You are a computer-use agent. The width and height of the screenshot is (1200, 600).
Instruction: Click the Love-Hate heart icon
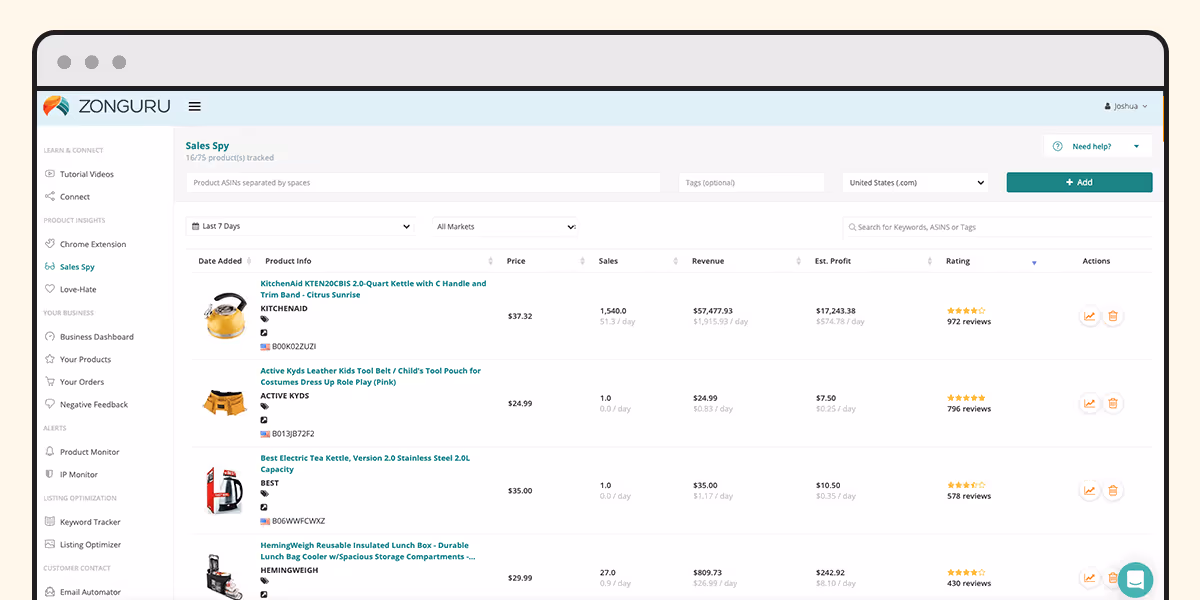point(50,289)
